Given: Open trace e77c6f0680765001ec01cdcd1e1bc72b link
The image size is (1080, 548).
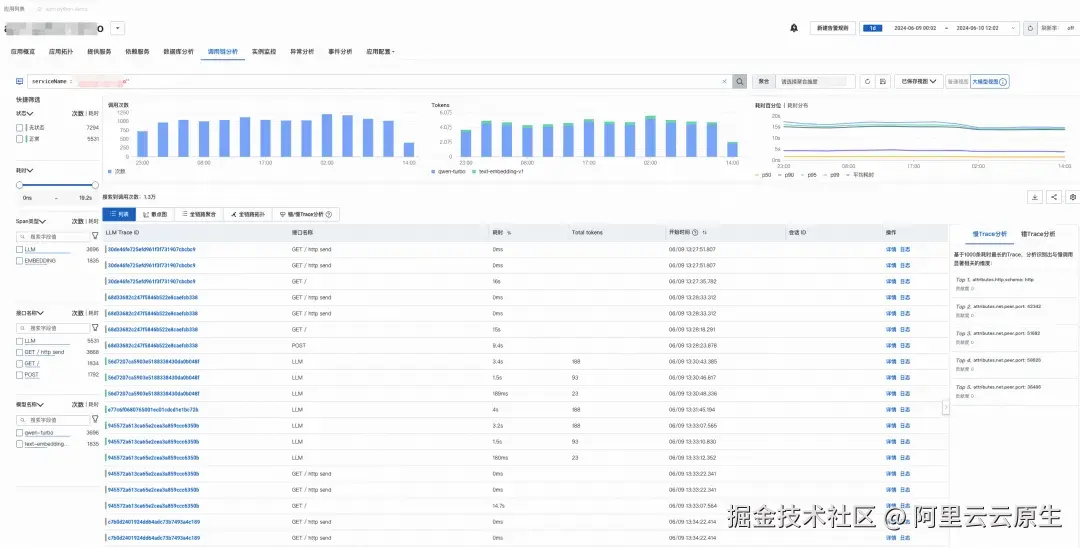Looking at the screenshot, I should 152,410.
